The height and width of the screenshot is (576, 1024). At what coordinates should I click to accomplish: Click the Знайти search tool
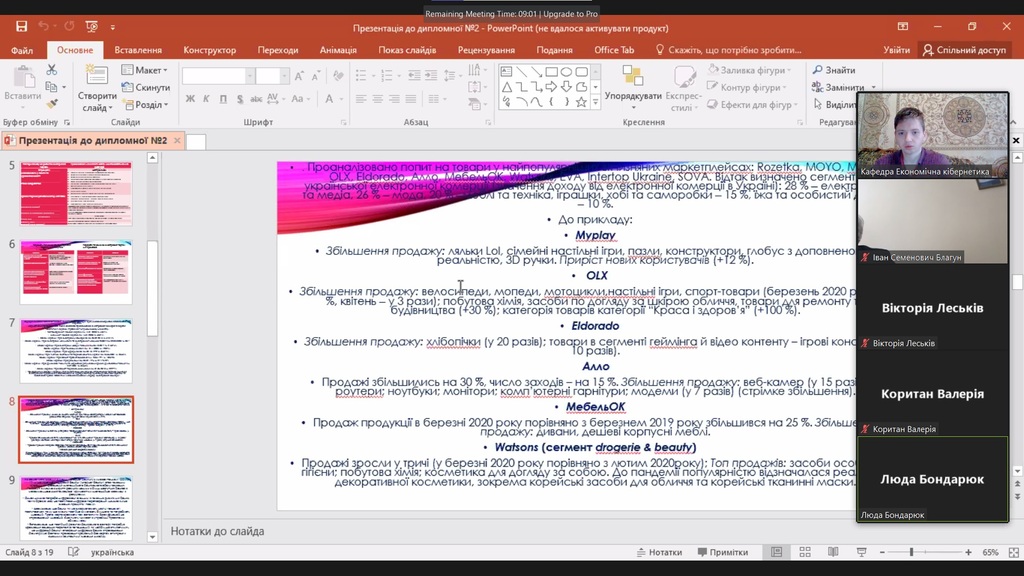pos(833,70)
